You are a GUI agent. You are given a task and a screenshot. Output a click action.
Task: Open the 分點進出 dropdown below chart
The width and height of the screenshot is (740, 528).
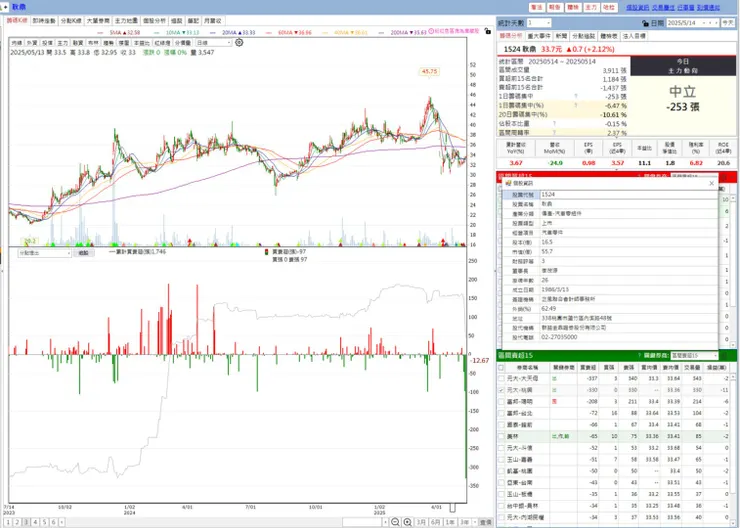[44, 253]
